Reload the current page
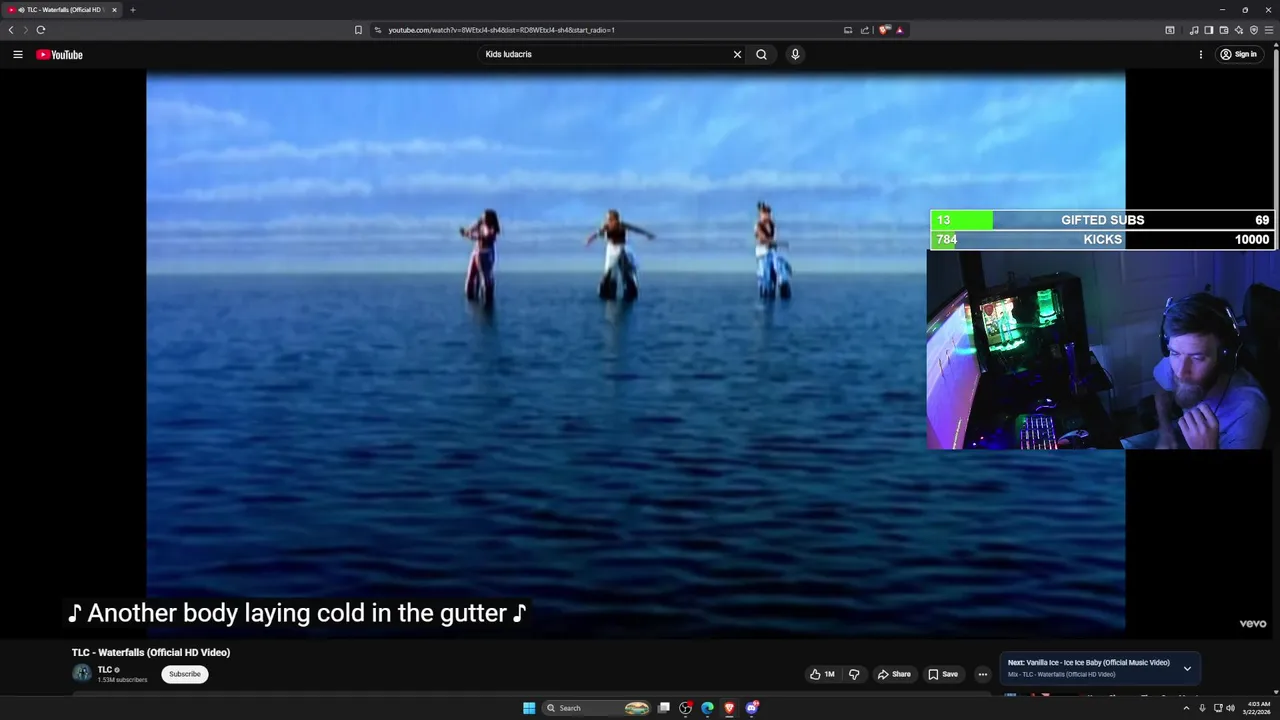Viewport: 1280px width, 720px height. pyautogui.click(x=41, y=30)
